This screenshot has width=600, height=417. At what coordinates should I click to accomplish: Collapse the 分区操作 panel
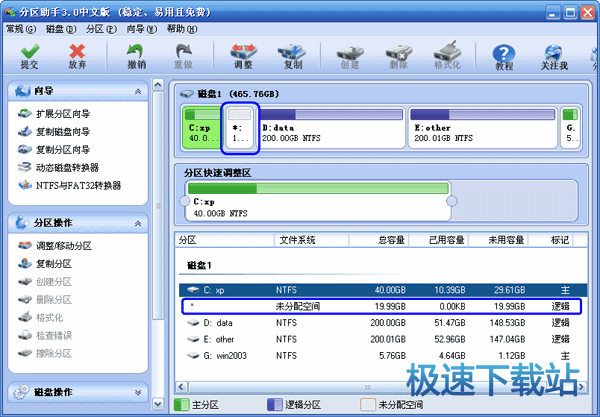click(138, 223)
